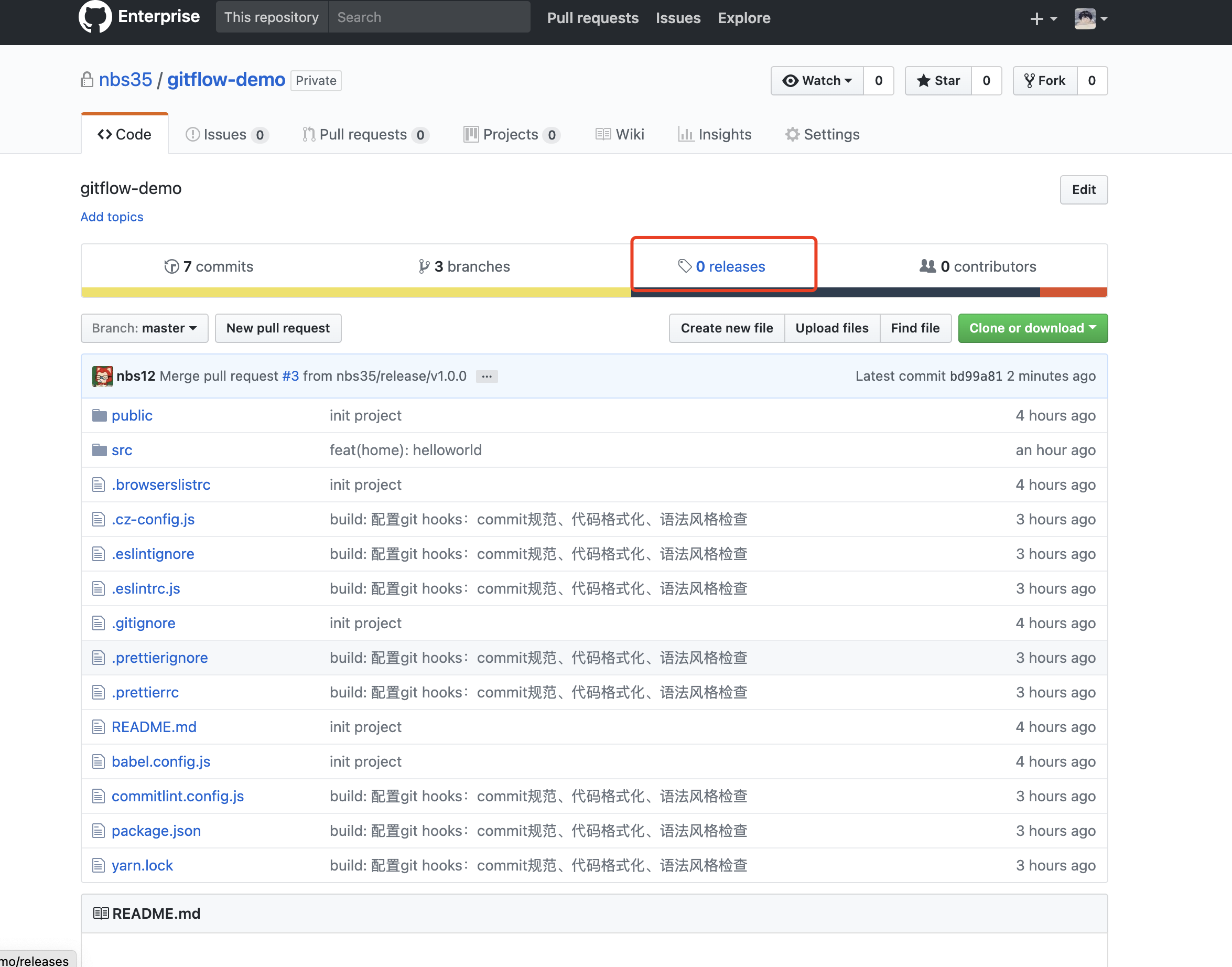Open the src folder
1232x967 pixels.
pyautogui.click(x=122, y=450)
